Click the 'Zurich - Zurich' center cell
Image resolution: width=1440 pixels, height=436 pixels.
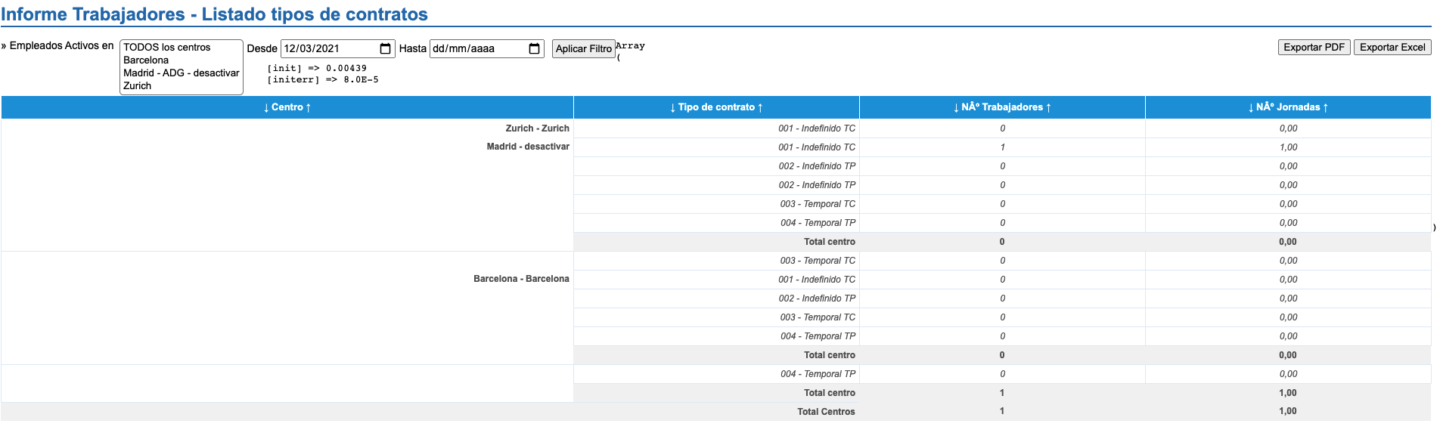coord(537,128)
